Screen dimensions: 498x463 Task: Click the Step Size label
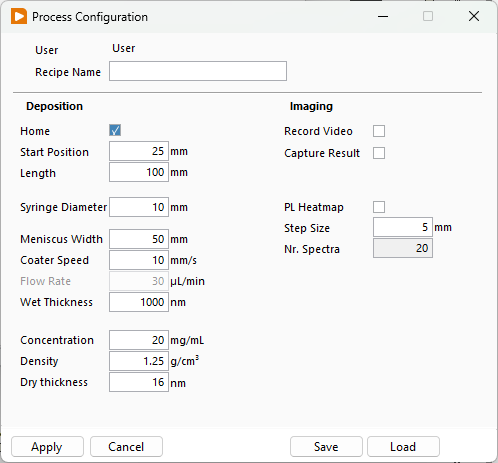[307, 228]
